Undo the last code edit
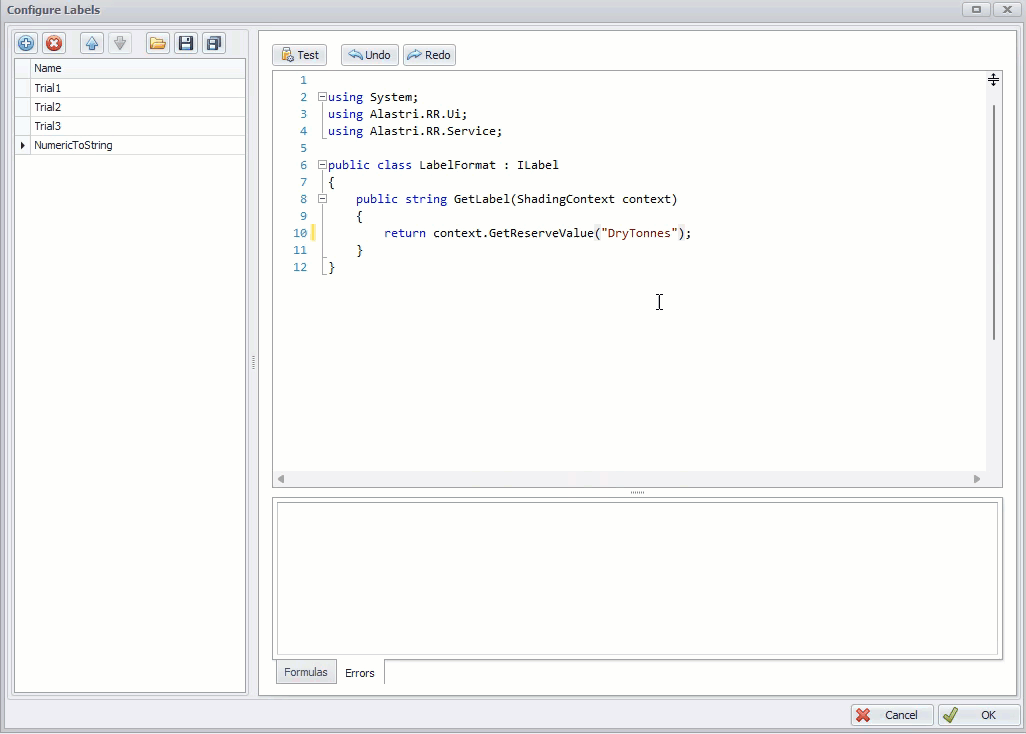 [369, 55]
